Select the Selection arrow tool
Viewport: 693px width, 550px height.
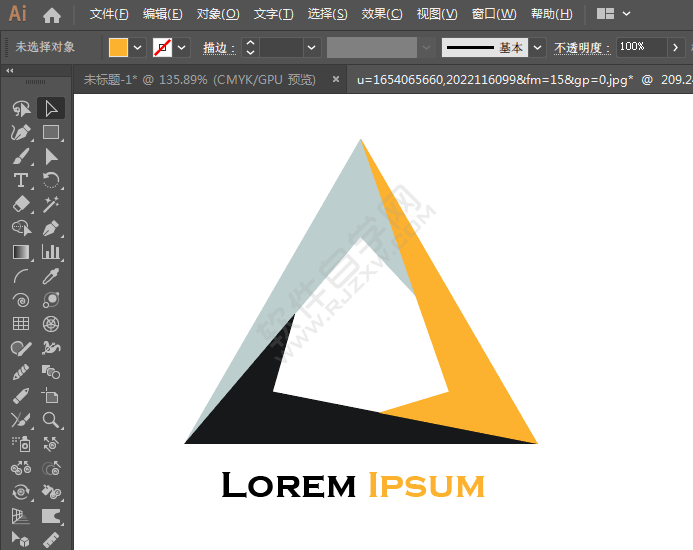[x=50, y=108]
